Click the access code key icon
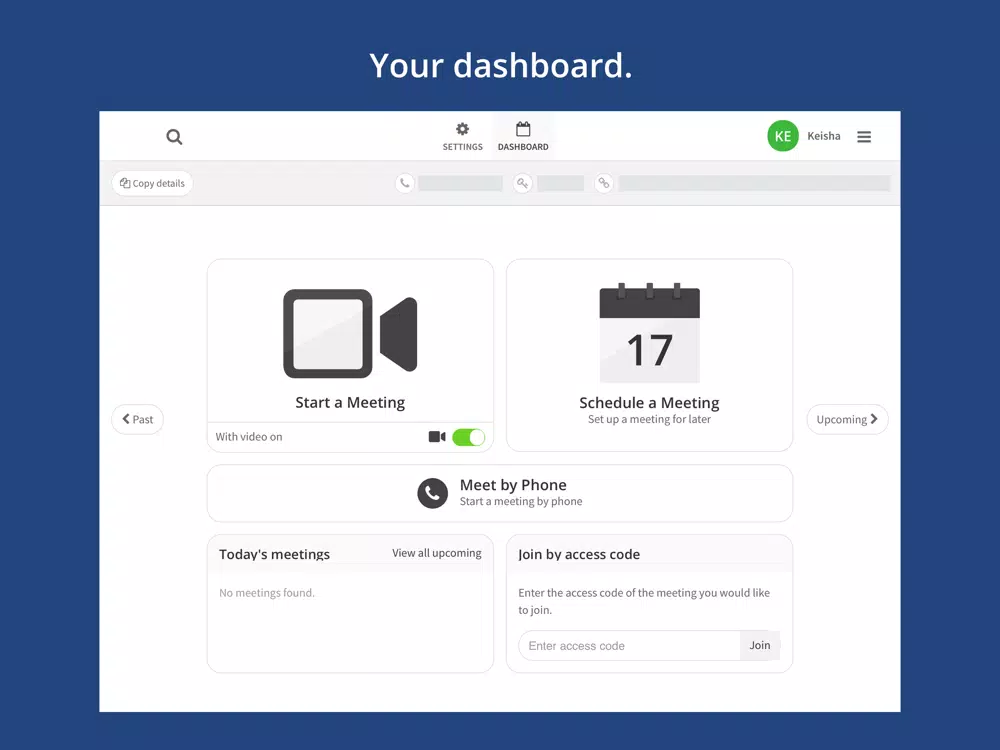The height and width of the screenshot is (750, 1000). pos(522,183)
